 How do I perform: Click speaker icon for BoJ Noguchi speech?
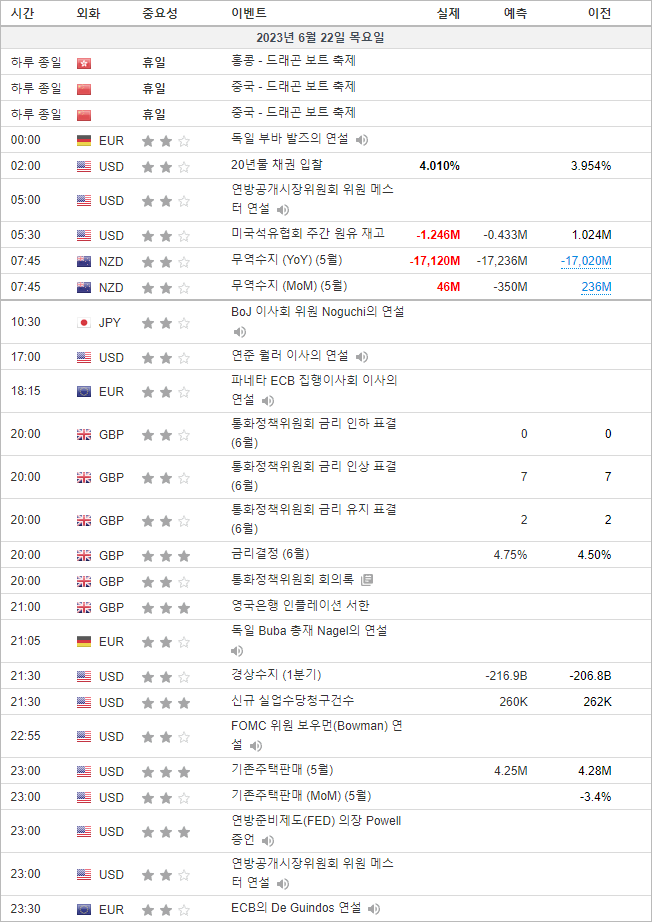point(239,332)
